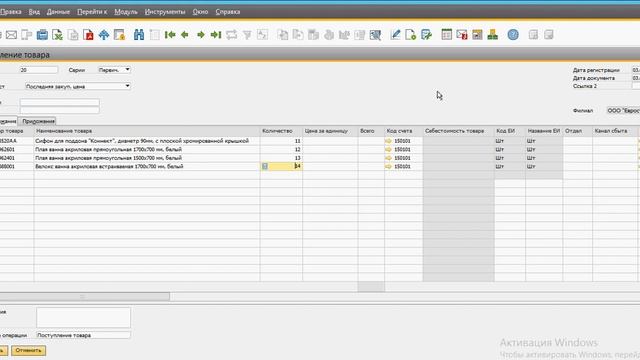Click the blue Send Fax toolbar icon
The height and width of the screenshot is (360, 640).
(x=42, y=35)
